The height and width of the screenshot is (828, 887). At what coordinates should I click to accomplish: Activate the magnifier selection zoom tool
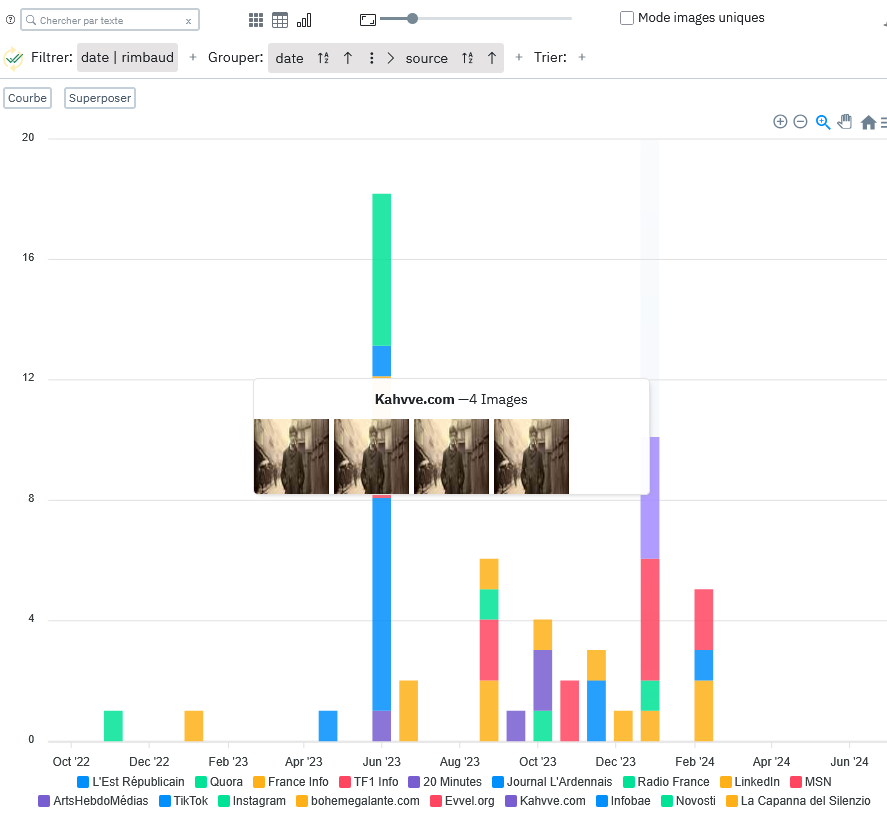823,122
